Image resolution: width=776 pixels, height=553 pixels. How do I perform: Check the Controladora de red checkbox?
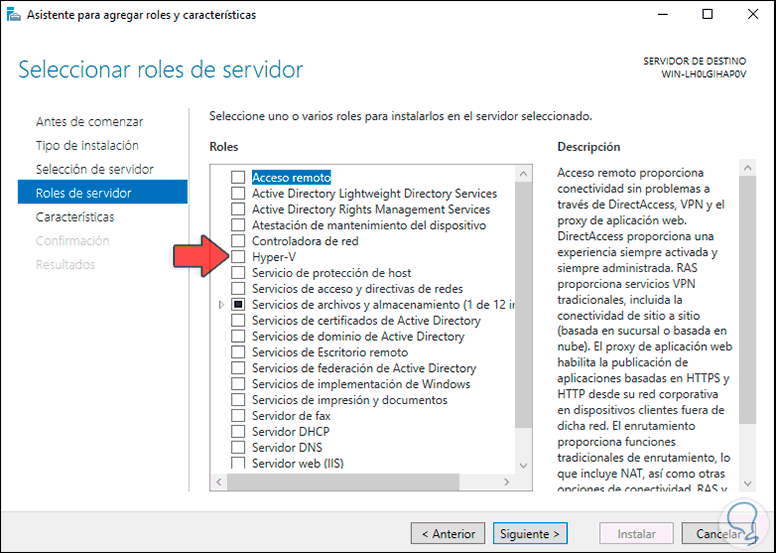238,241
